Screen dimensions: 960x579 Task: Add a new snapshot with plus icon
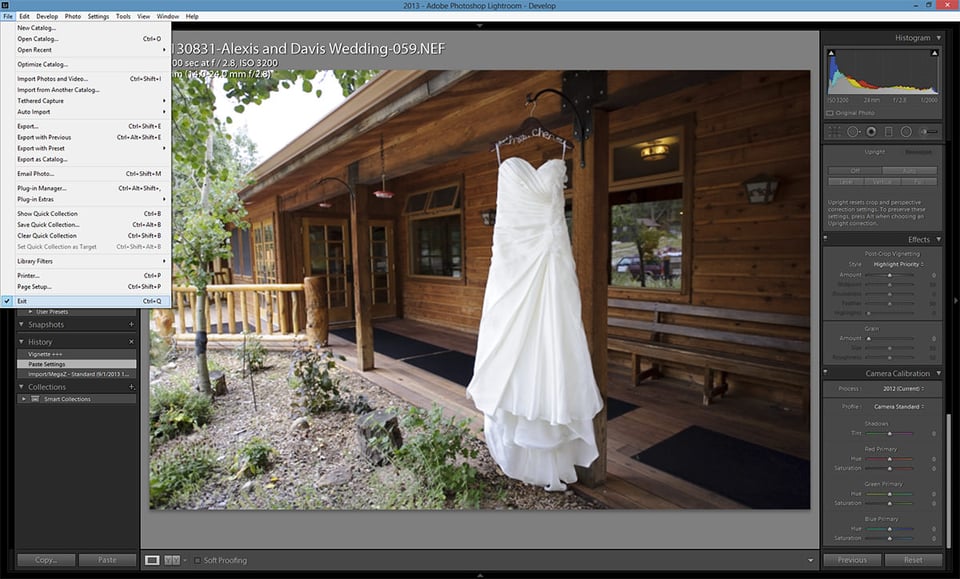[x=131, y=324]
